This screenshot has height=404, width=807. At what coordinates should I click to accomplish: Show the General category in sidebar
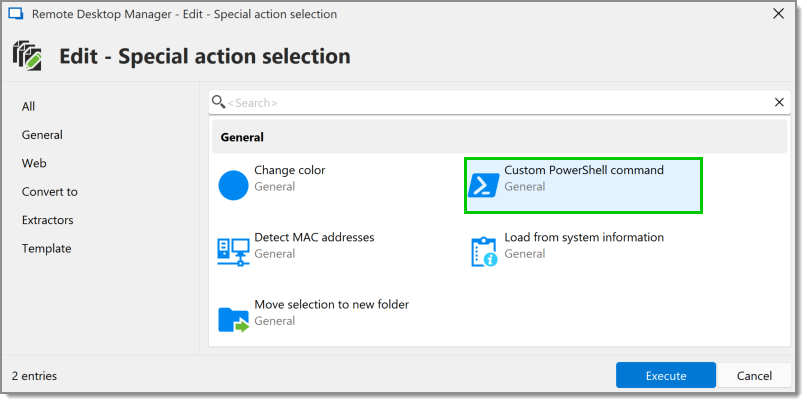[42, 135]
